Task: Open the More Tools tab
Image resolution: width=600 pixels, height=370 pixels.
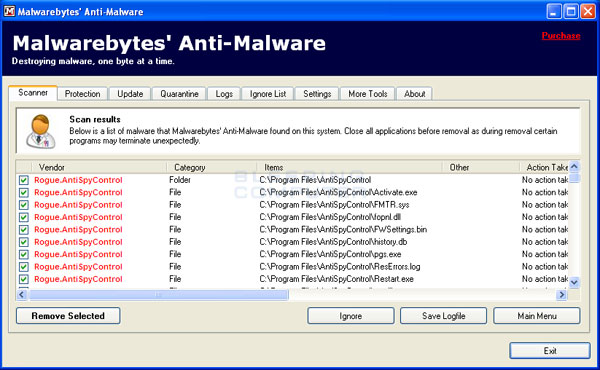Action: pos(367,94)
